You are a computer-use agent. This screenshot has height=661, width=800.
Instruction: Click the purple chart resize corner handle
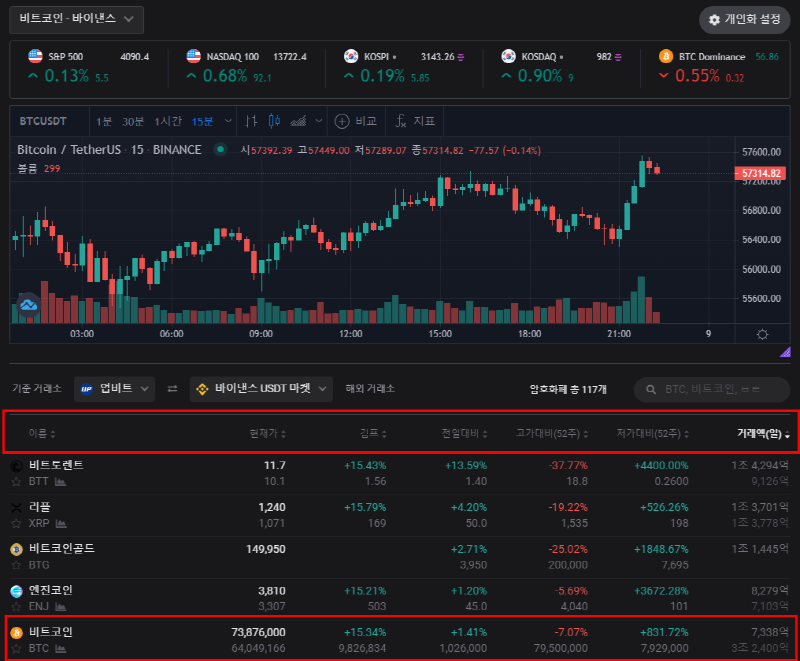[x=785, y=351]
